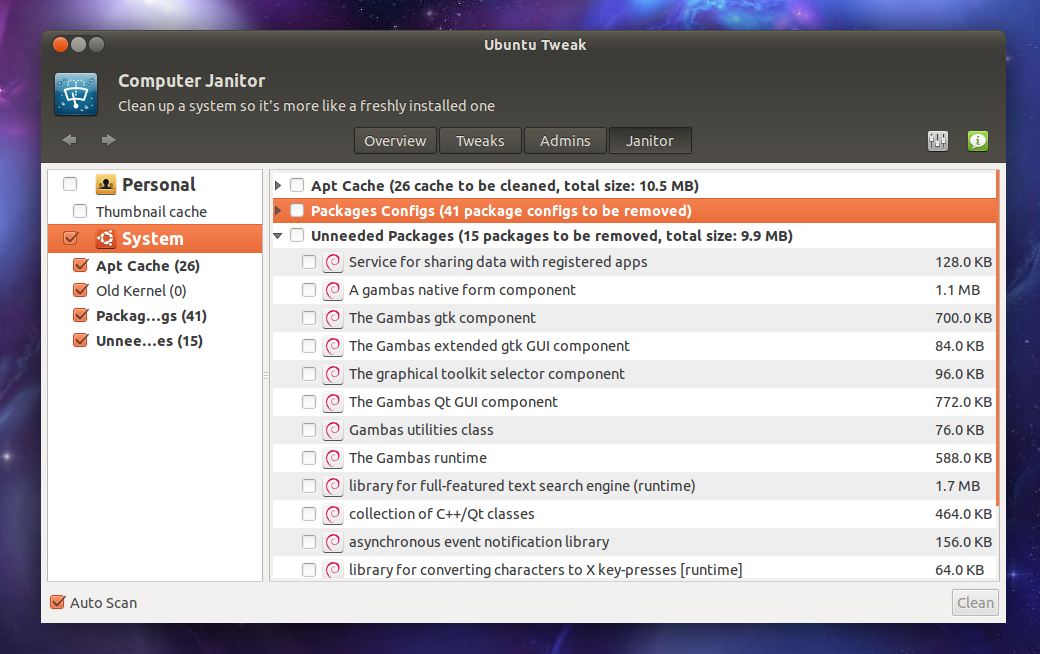Open the green info icon
This screenshot has height=654, width=1040.
point(978,141)
